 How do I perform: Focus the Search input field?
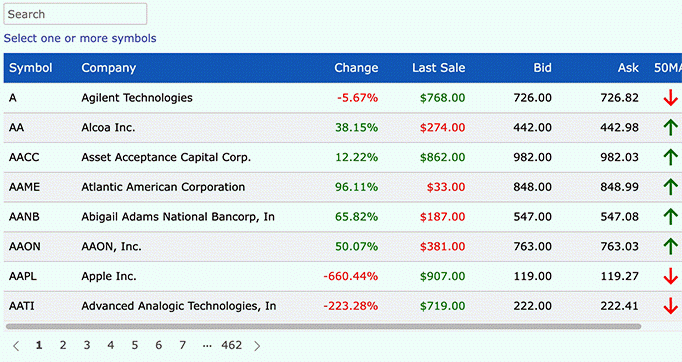pyautogui.click(x=75, y=14)
